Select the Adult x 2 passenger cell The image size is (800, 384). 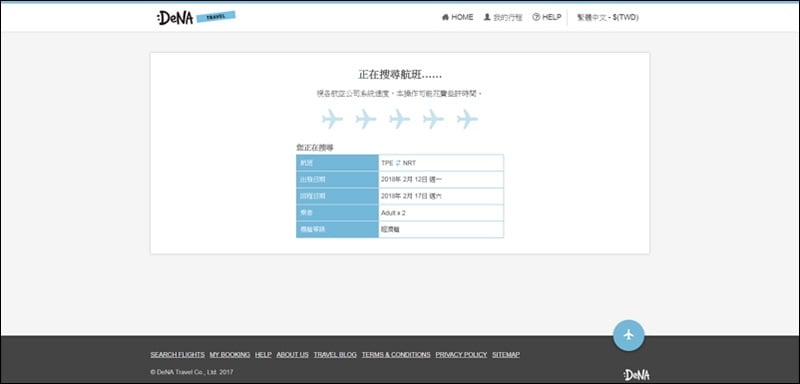(441, 213)
